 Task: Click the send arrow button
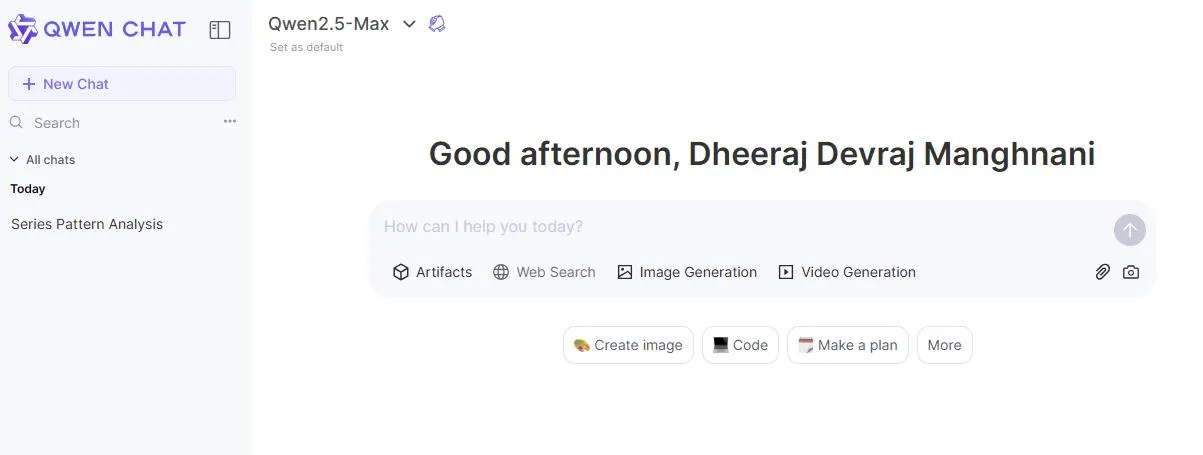click(1129, 229)
